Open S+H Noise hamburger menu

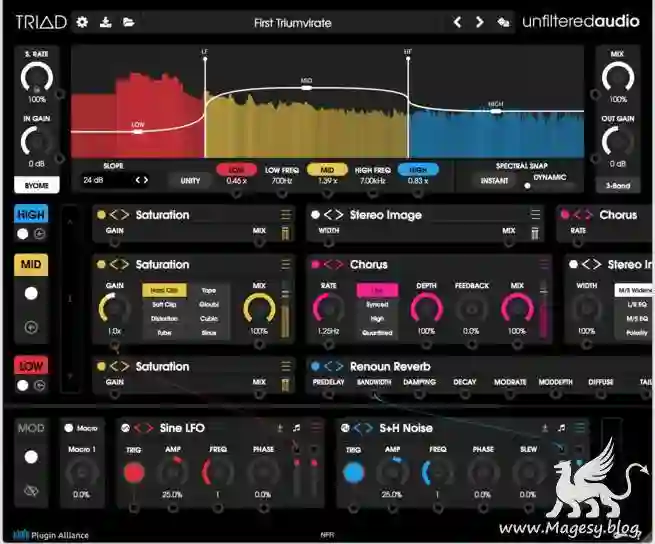point(579,427)
